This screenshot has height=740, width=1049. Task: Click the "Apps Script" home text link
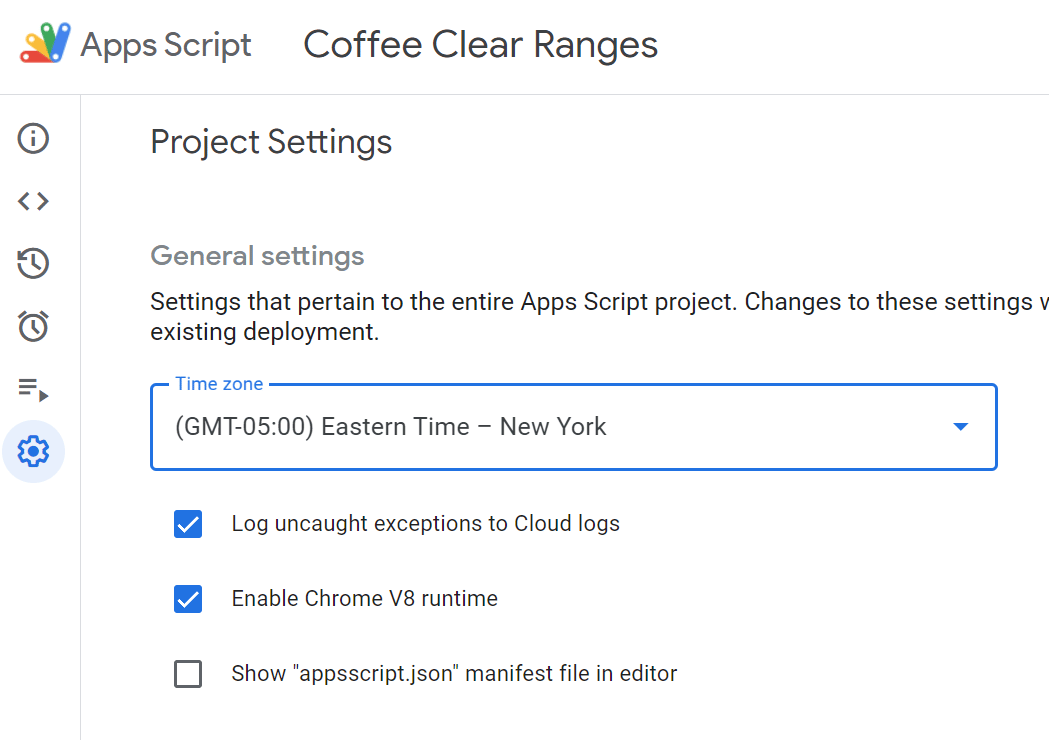[166, 45]
